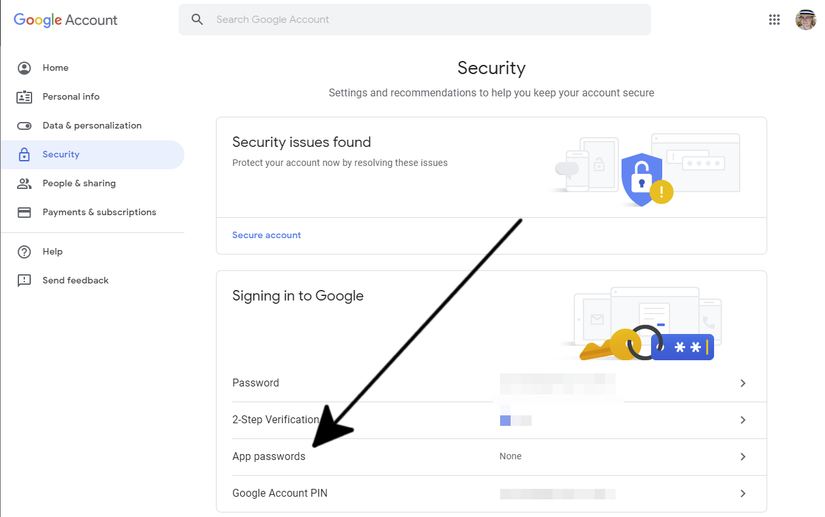Expand the App passwords chevron
Image resolution: width=825 pixels, height=517 pixels.
(x=743, y=457)
